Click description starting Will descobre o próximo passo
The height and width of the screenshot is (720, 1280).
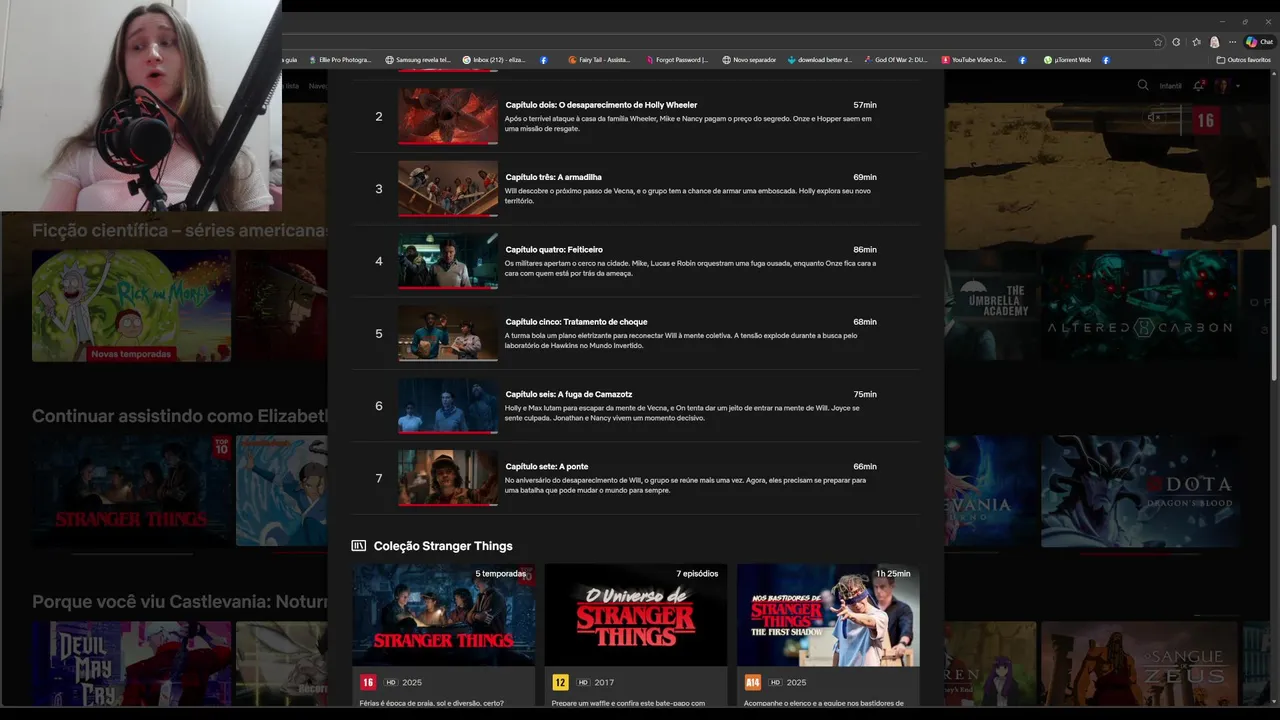(x=688, y=196)
